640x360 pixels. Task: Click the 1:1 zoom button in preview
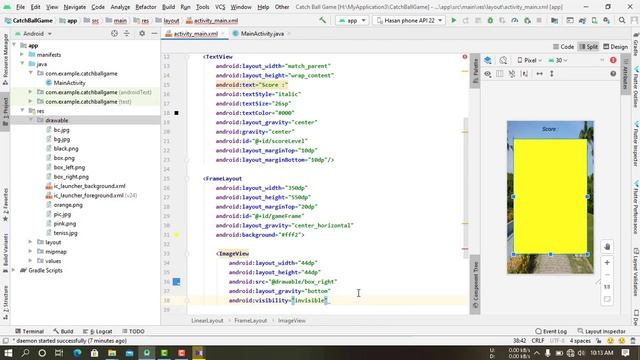tap(607, 287)
